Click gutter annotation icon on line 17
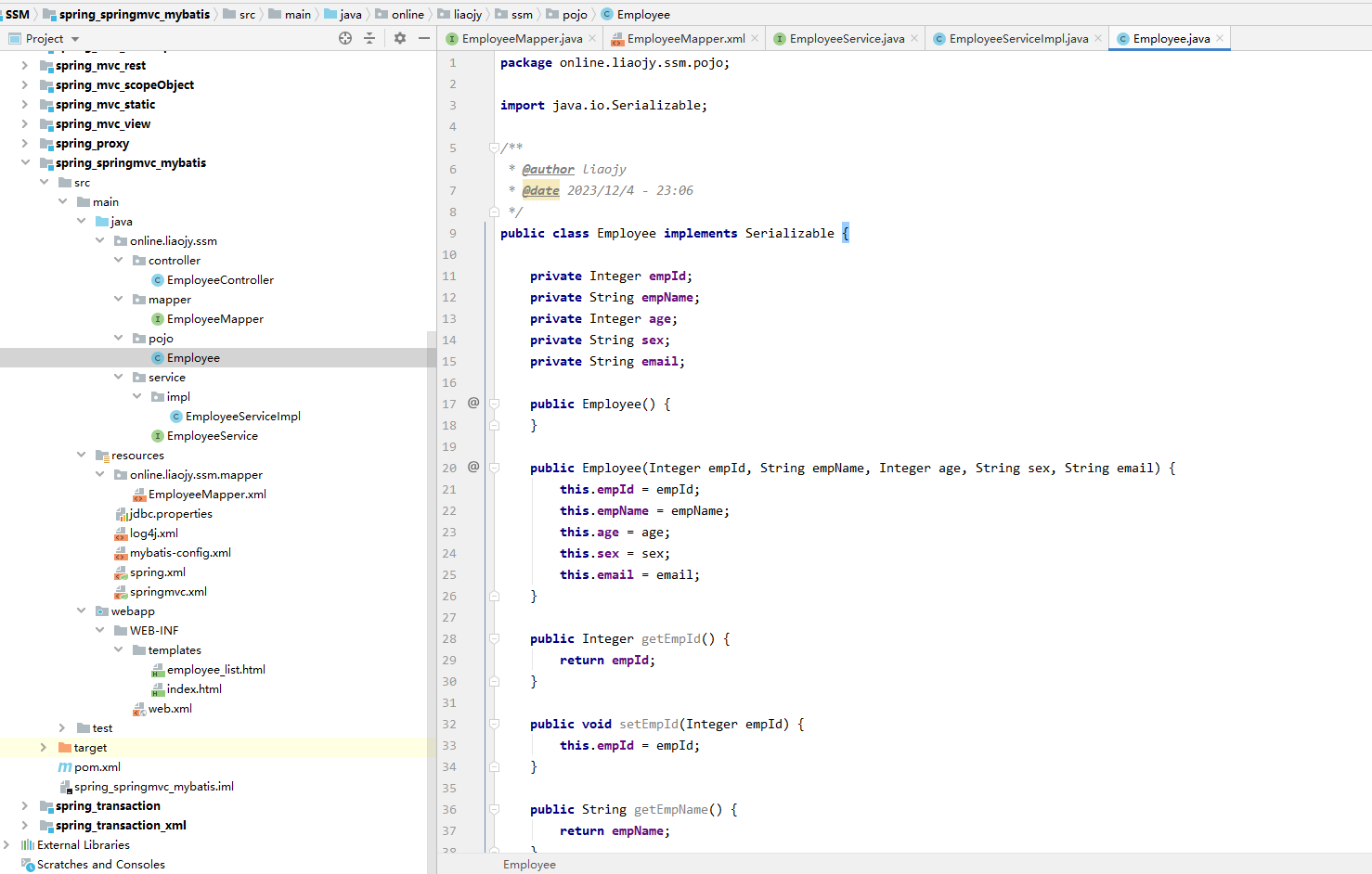The height and width of the screenshot is (874, 1372). [x=473, y=403]
